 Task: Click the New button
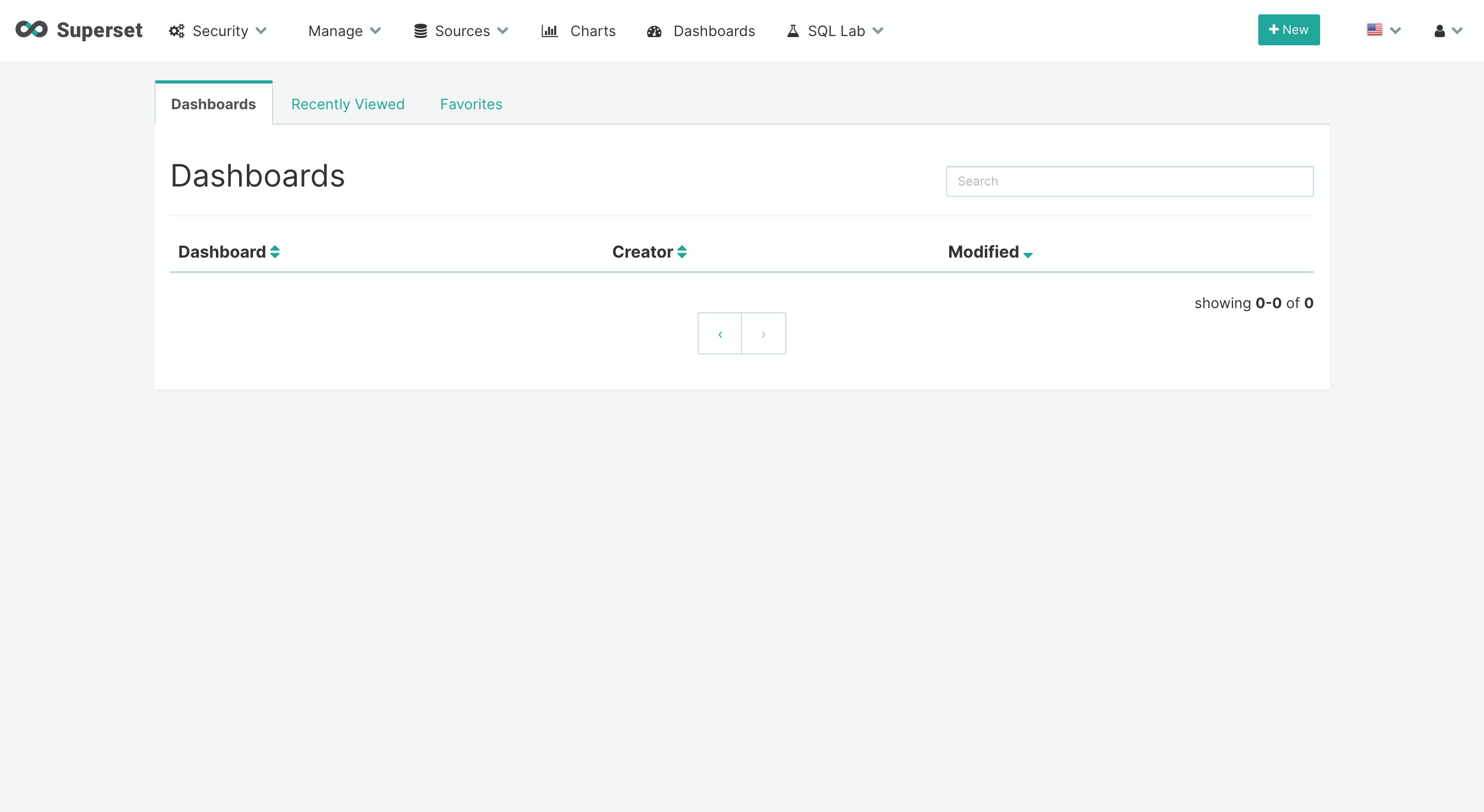[x=1288, y=29]
